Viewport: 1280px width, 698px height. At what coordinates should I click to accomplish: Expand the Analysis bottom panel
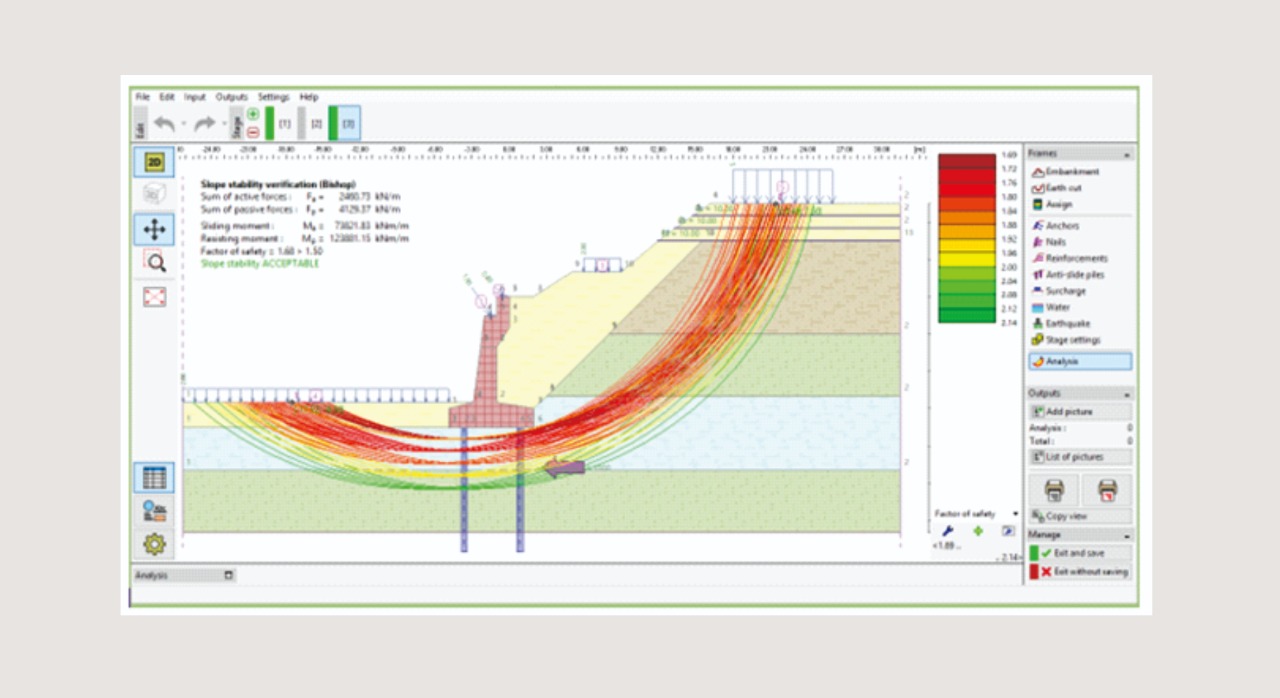point(229,576)
